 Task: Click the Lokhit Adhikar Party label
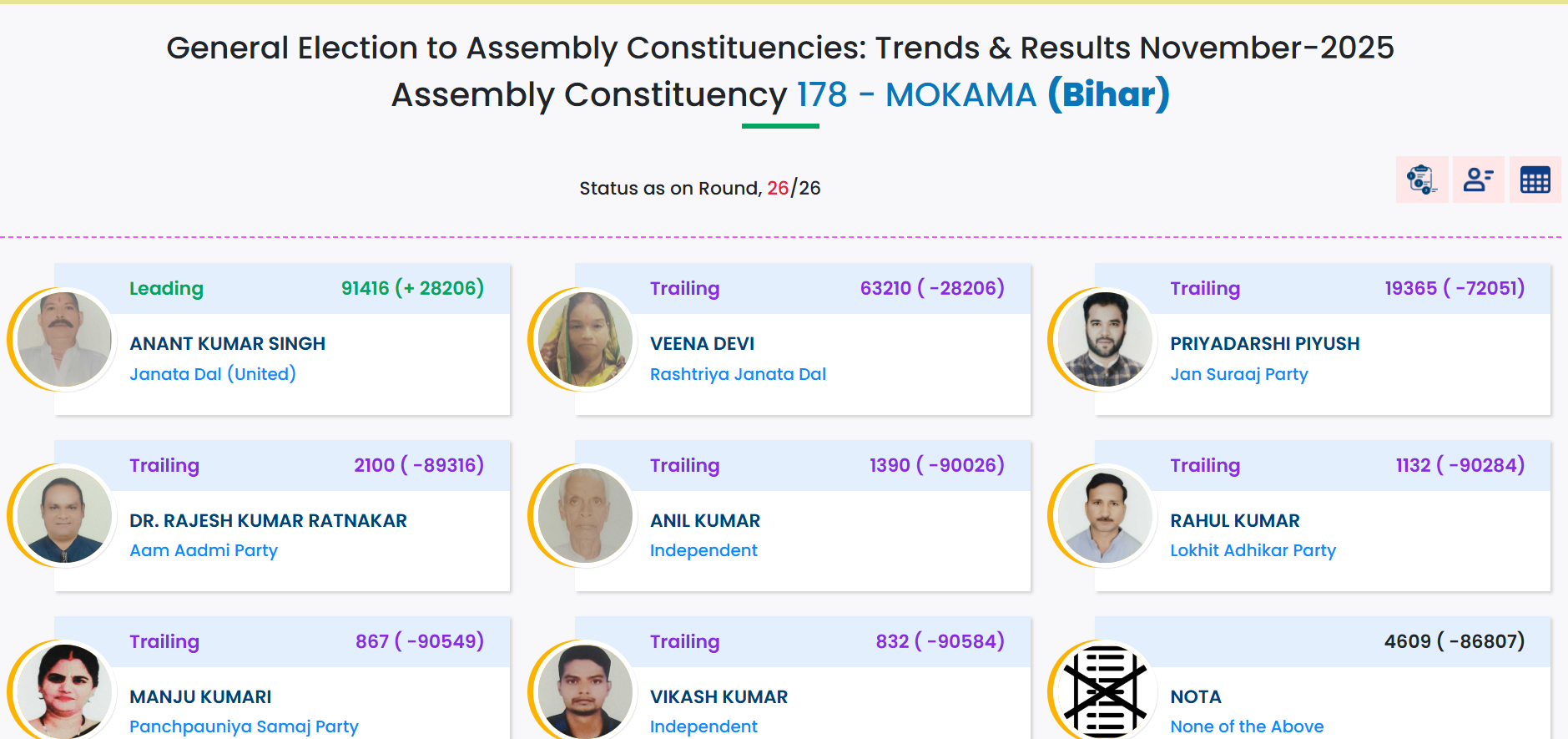[1253, 550]
